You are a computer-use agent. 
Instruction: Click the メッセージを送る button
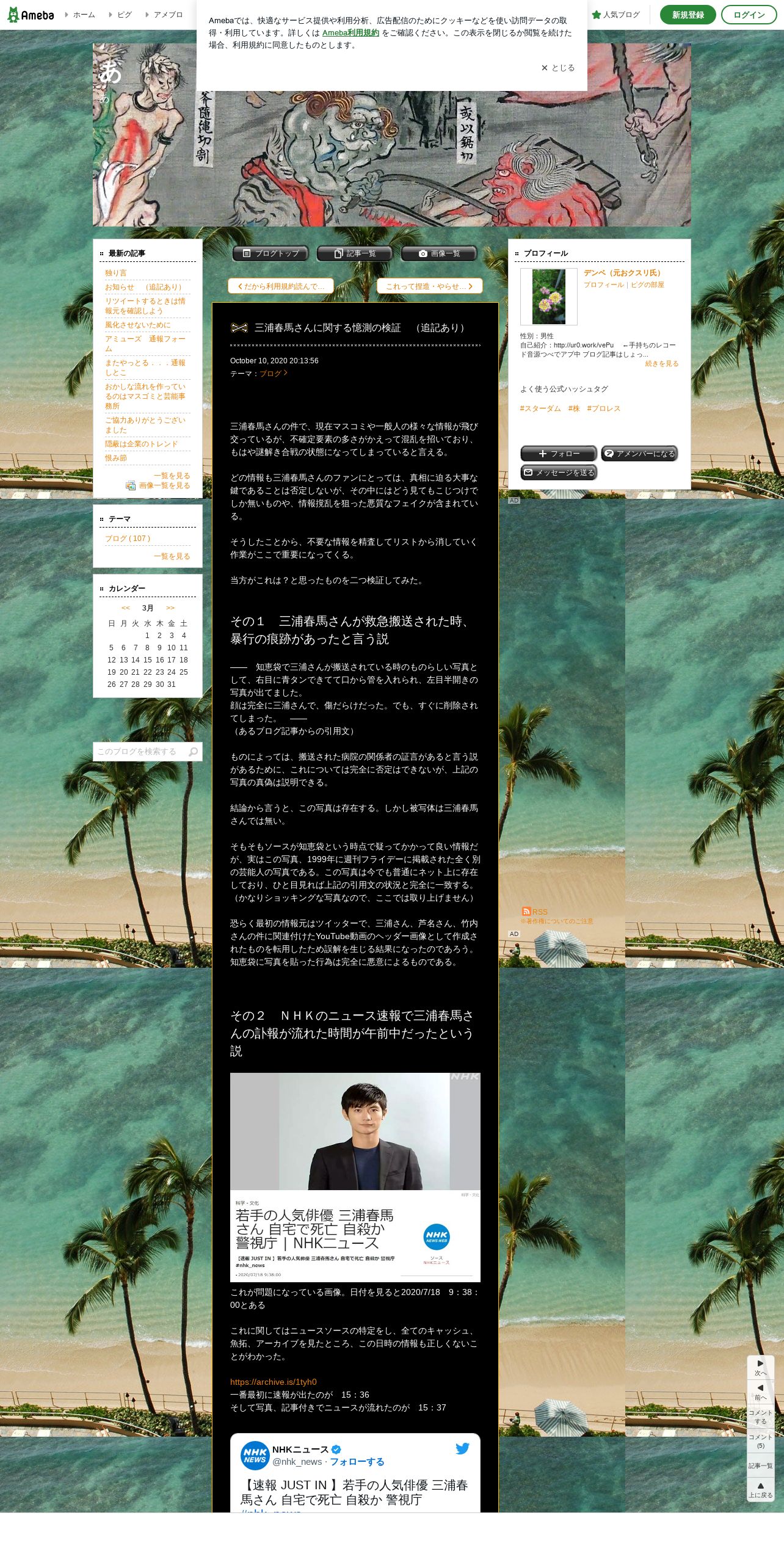(559, 473)
